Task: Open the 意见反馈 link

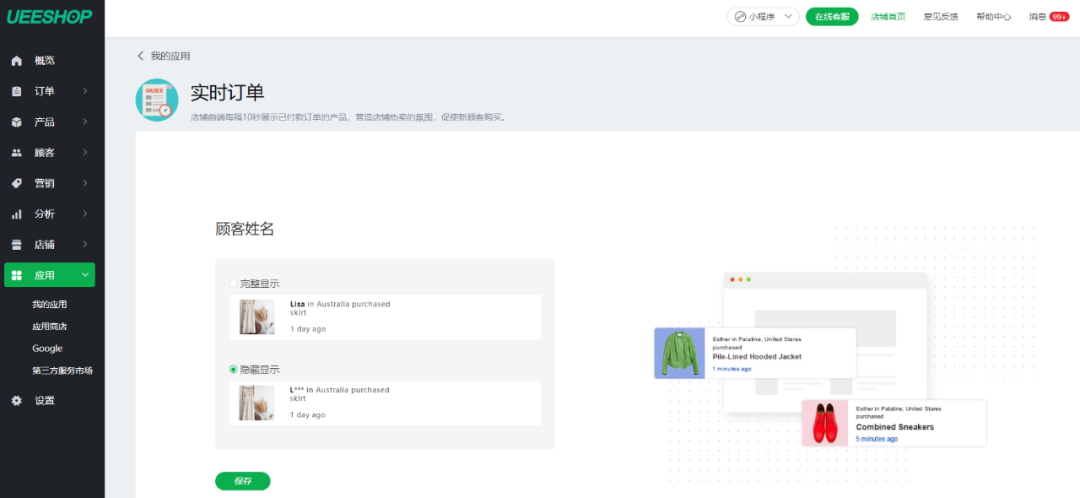Action: click(941, 17)
